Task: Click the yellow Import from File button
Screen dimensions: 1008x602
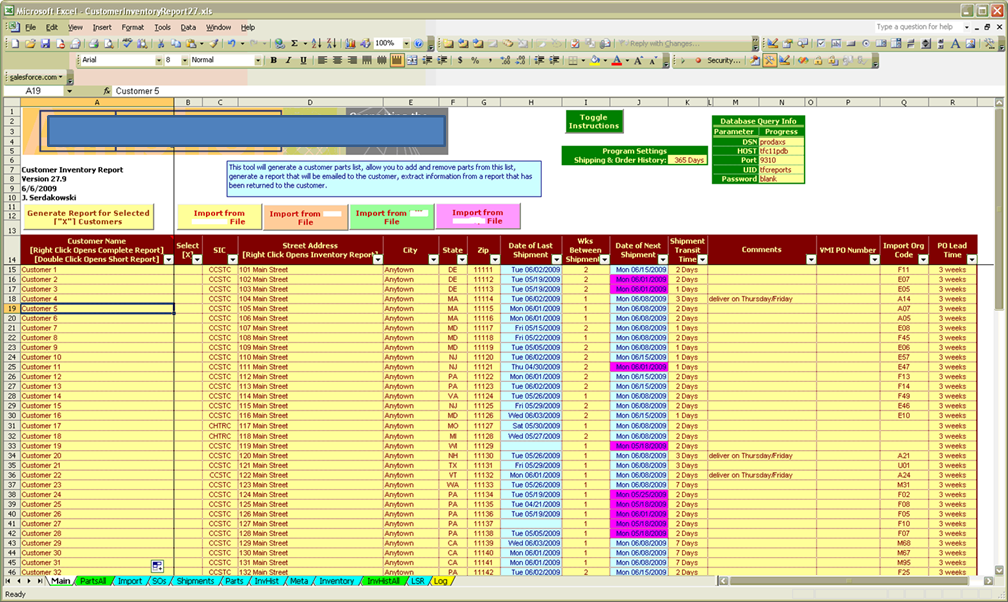Action: [x=220, y=217]
